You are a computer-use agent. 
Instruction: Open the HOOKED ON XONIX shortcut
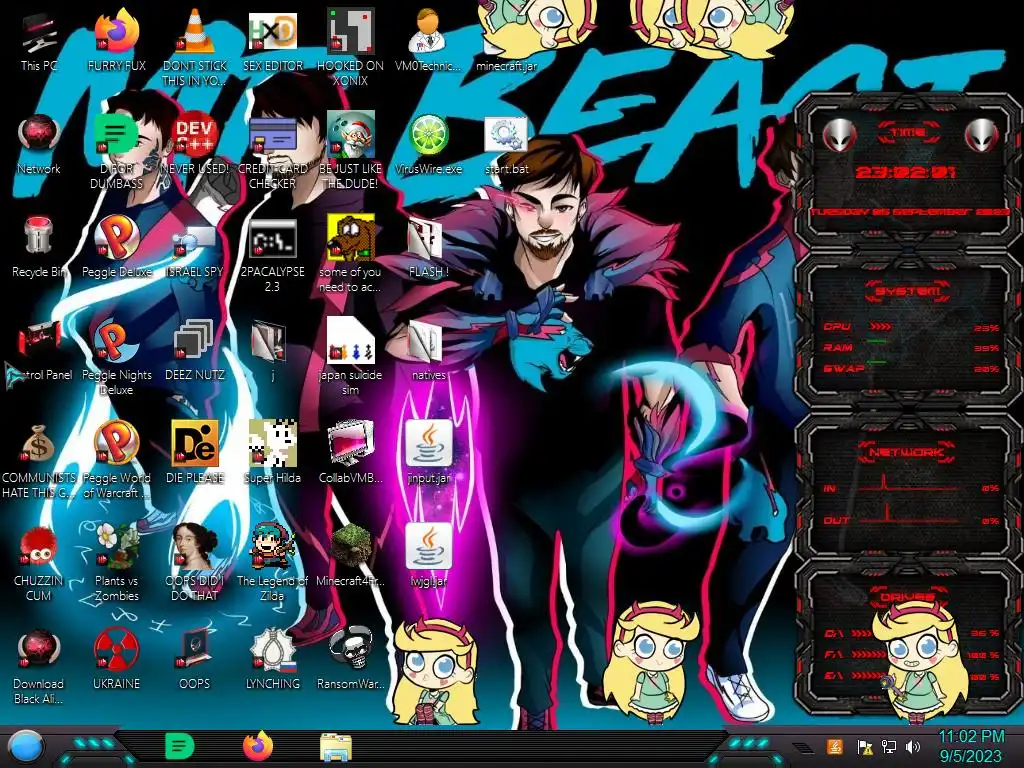(x=351, y=31)
